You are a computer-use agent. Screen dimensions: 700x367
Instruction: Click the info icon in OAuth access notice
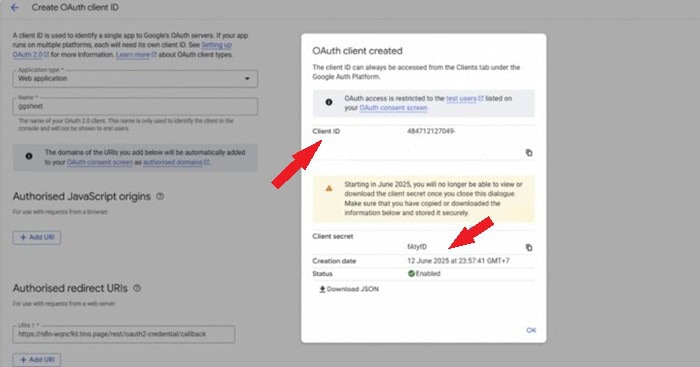pyautogui.click(x=329, y=102)
